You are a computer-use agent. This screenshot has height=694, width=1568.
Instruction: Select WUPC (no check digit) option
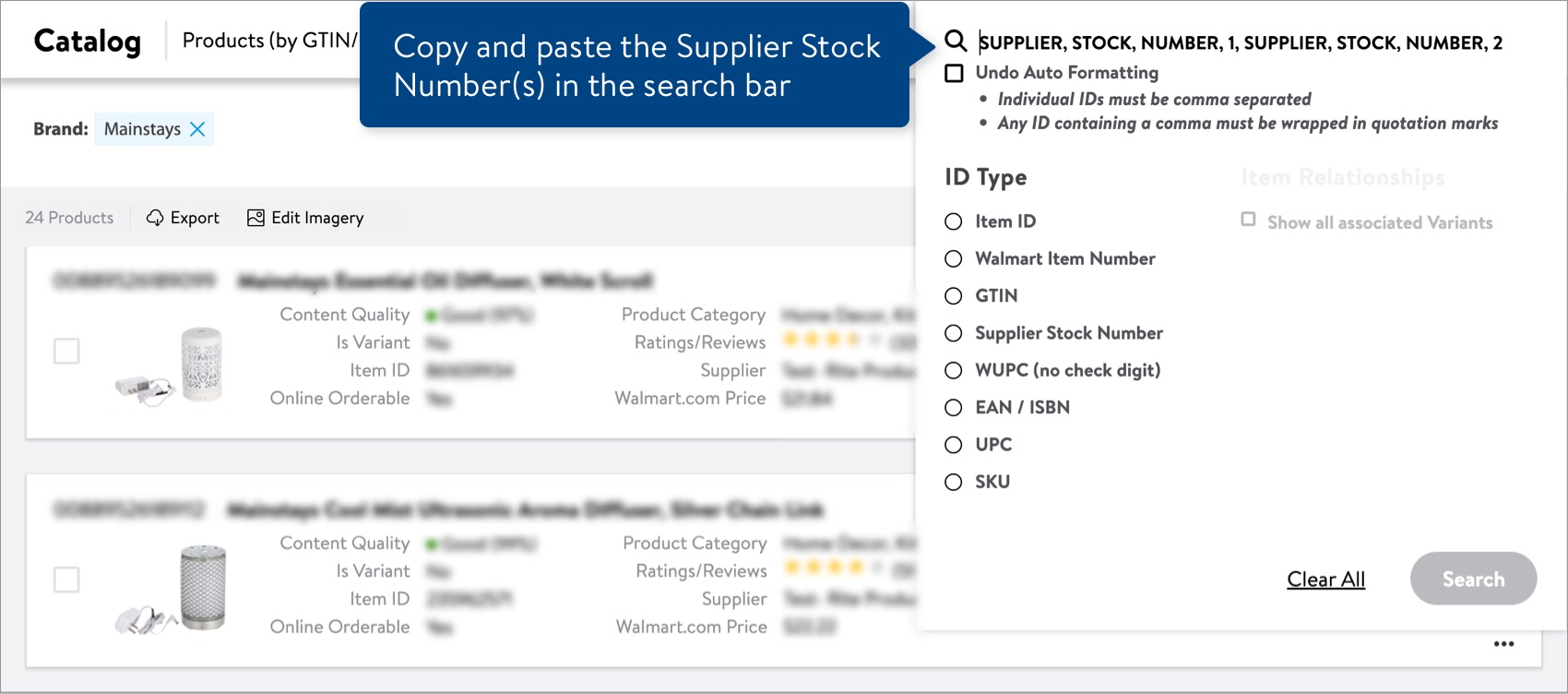tap(954, 370)
